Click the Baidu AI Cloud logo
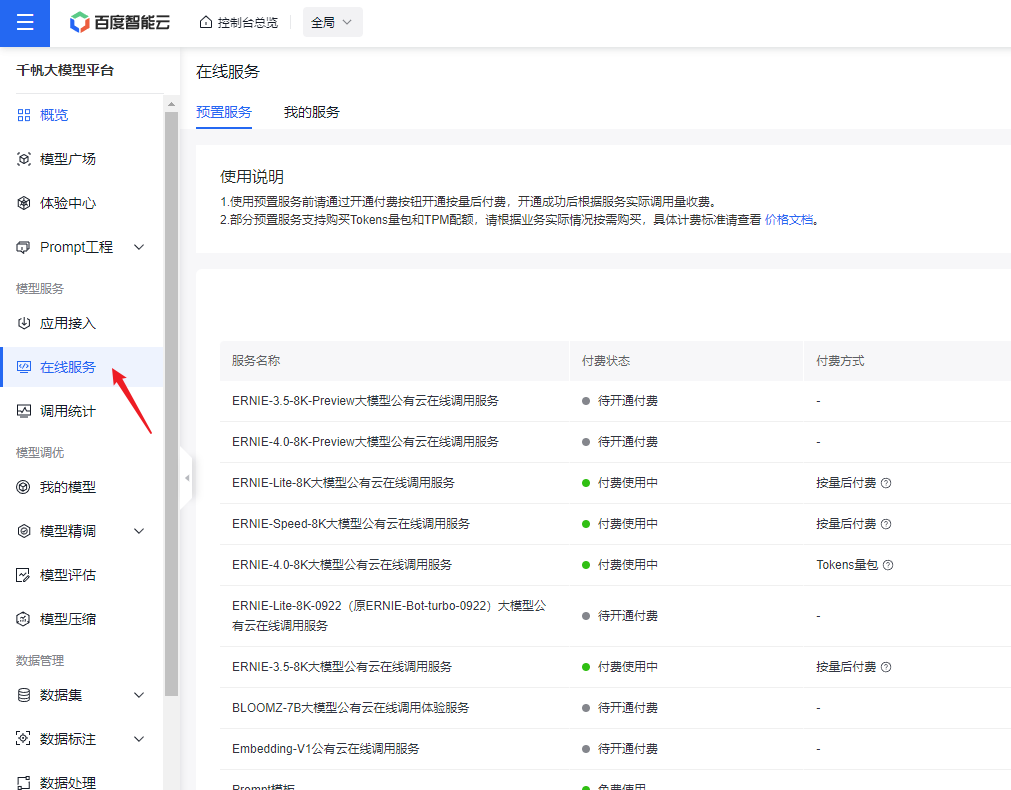This screenshot has width=1011, height=790. (120, 23)
